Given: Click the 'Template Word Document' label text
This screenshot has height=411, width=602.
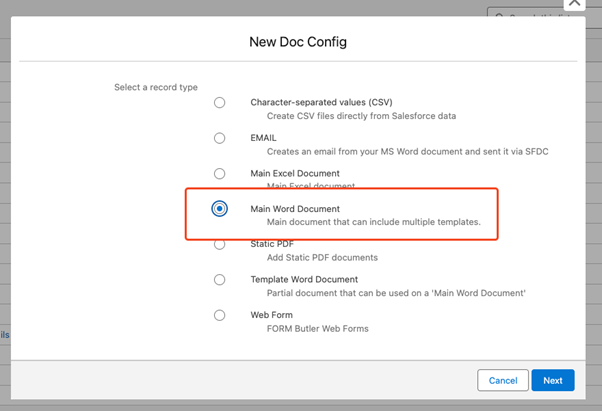Looking at the screenshot, I should point(304,280).
